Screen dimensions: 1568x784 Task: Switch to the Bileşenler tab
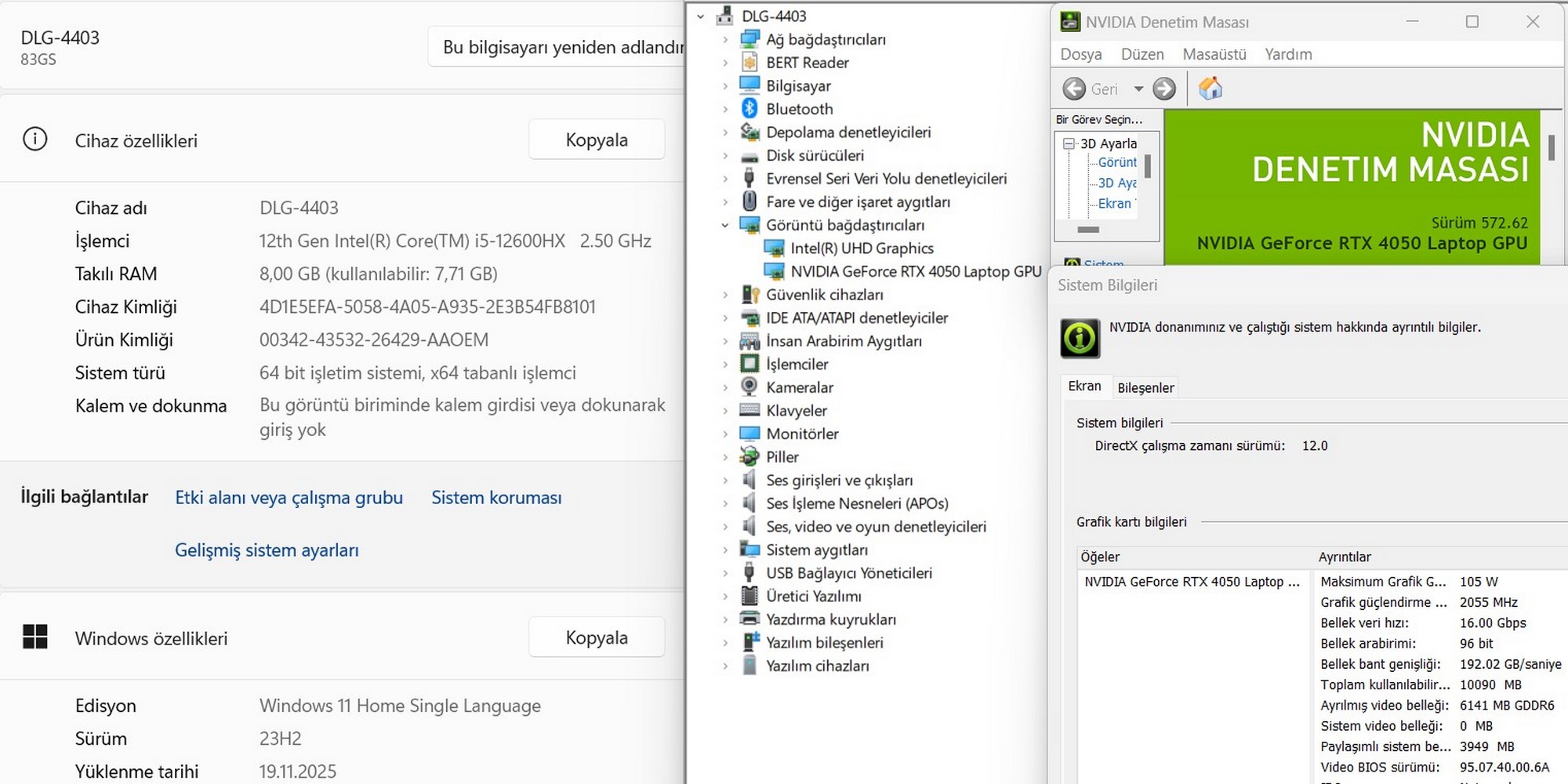coord(1145,387)
